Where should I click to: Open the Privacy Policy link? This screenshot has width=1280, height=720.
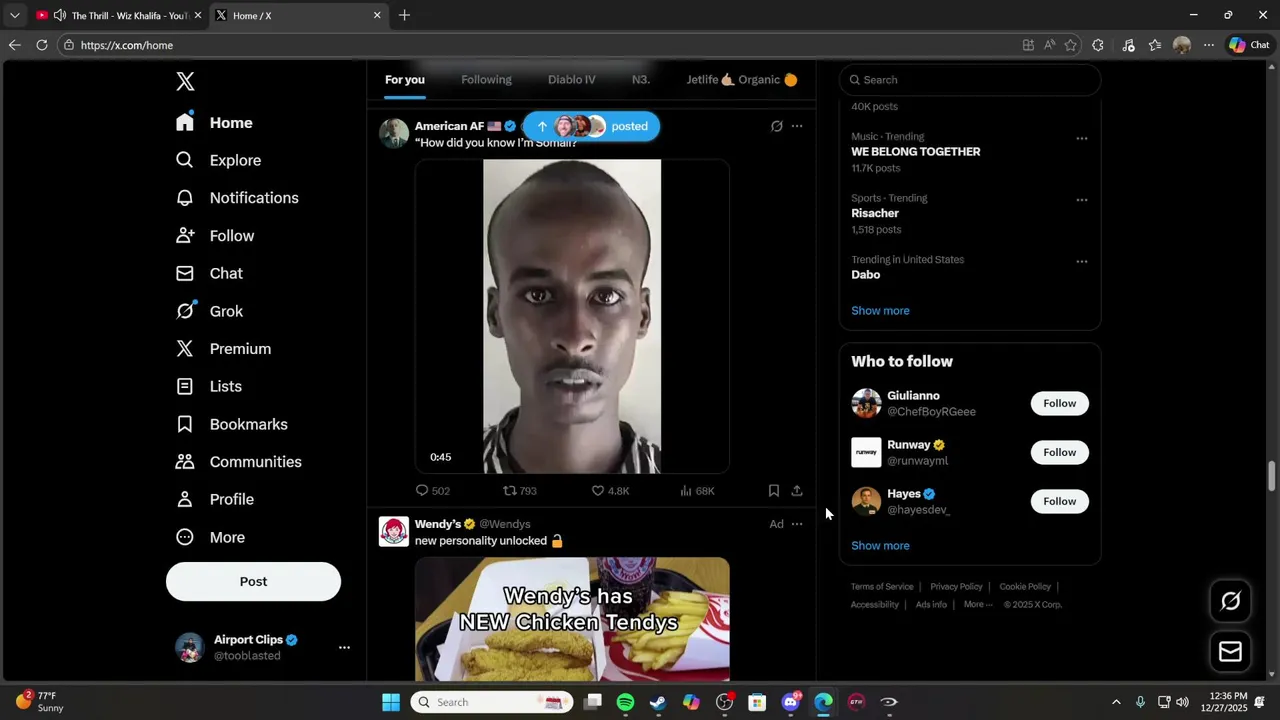tap(956, 587)
